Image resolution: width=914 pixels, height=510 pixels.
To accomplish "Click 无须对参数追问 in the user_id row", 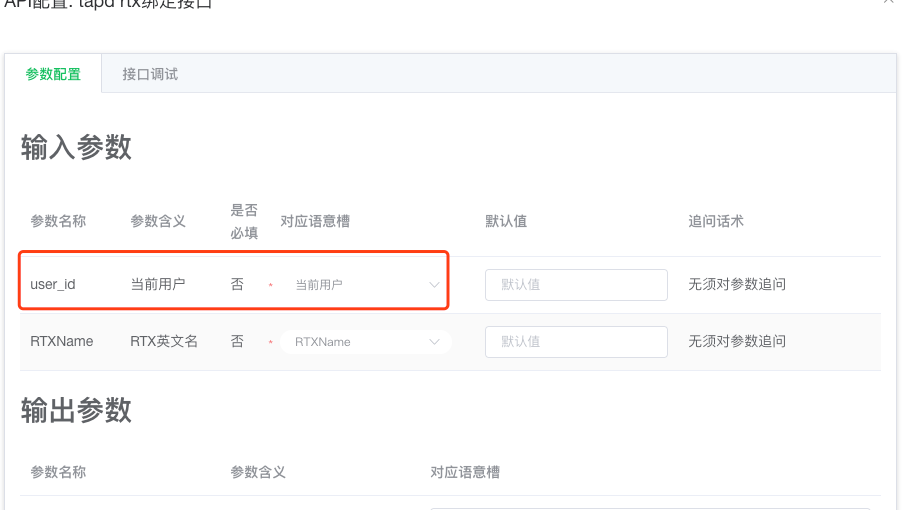I will pyautogui.click(x=737, y=284).
